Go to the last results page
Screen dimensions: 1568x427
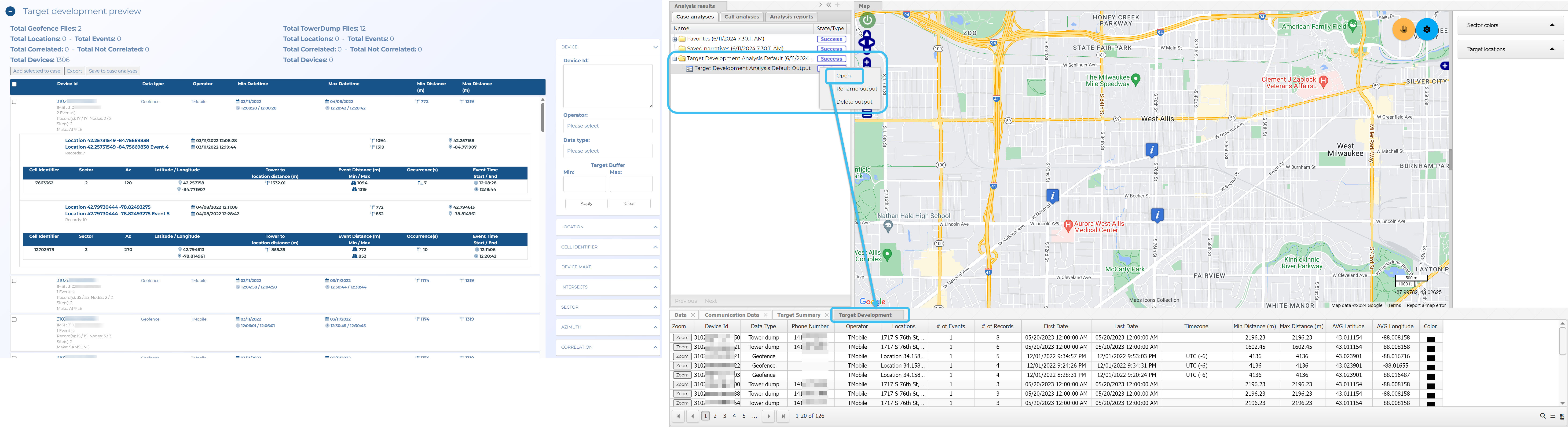pyautogui.click(x=783, y=416)
